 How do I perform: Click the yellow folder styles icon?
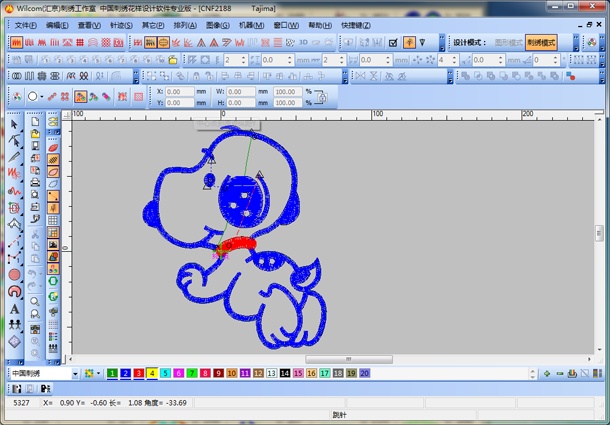click(172, 60)
